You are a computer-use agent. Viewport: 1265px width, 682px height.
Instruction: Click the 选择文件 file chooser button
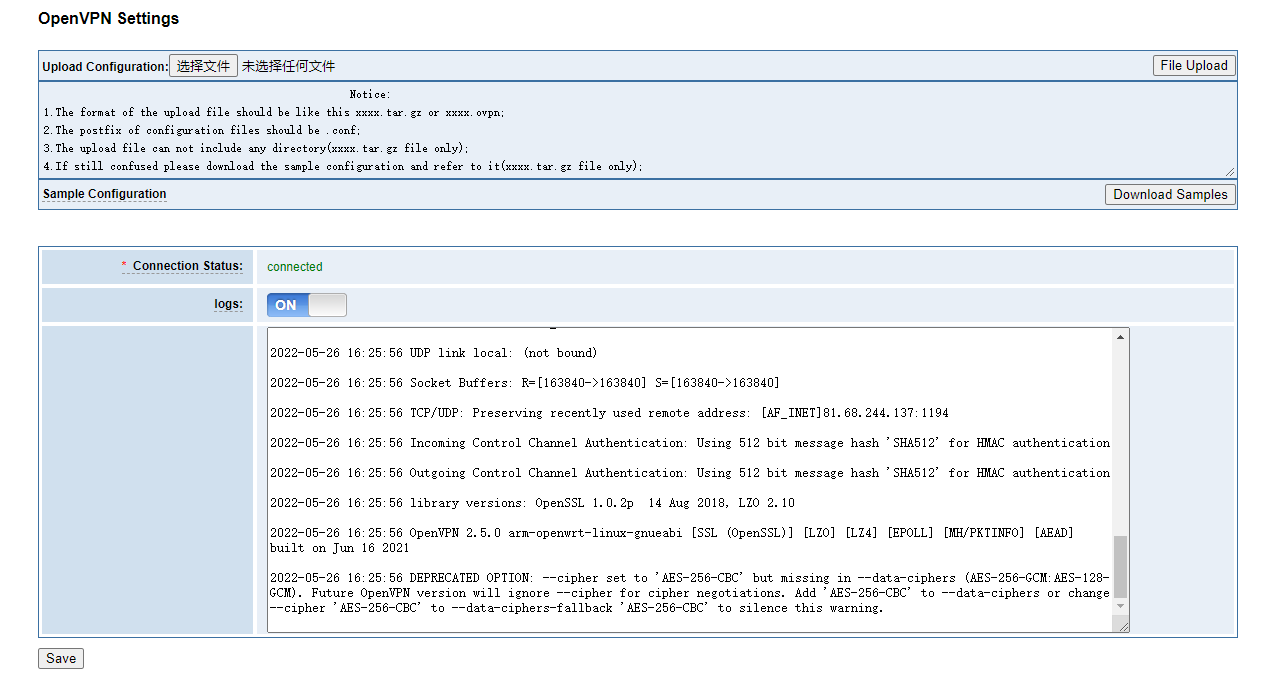point(203,66)
